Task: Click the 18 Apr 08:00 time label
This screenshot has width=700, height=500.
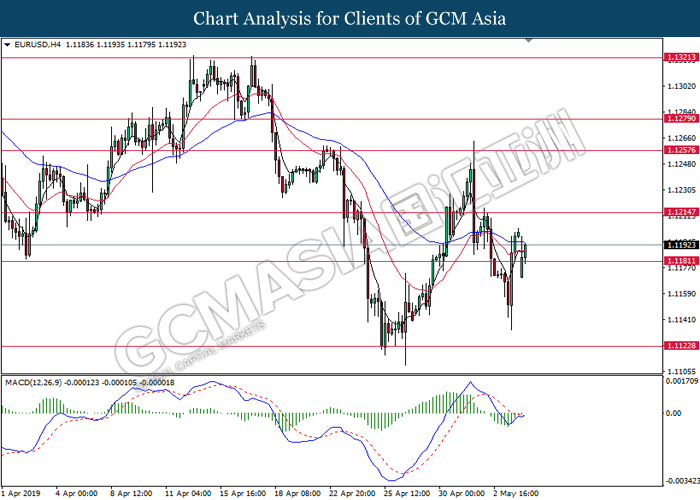Action: 297,493
